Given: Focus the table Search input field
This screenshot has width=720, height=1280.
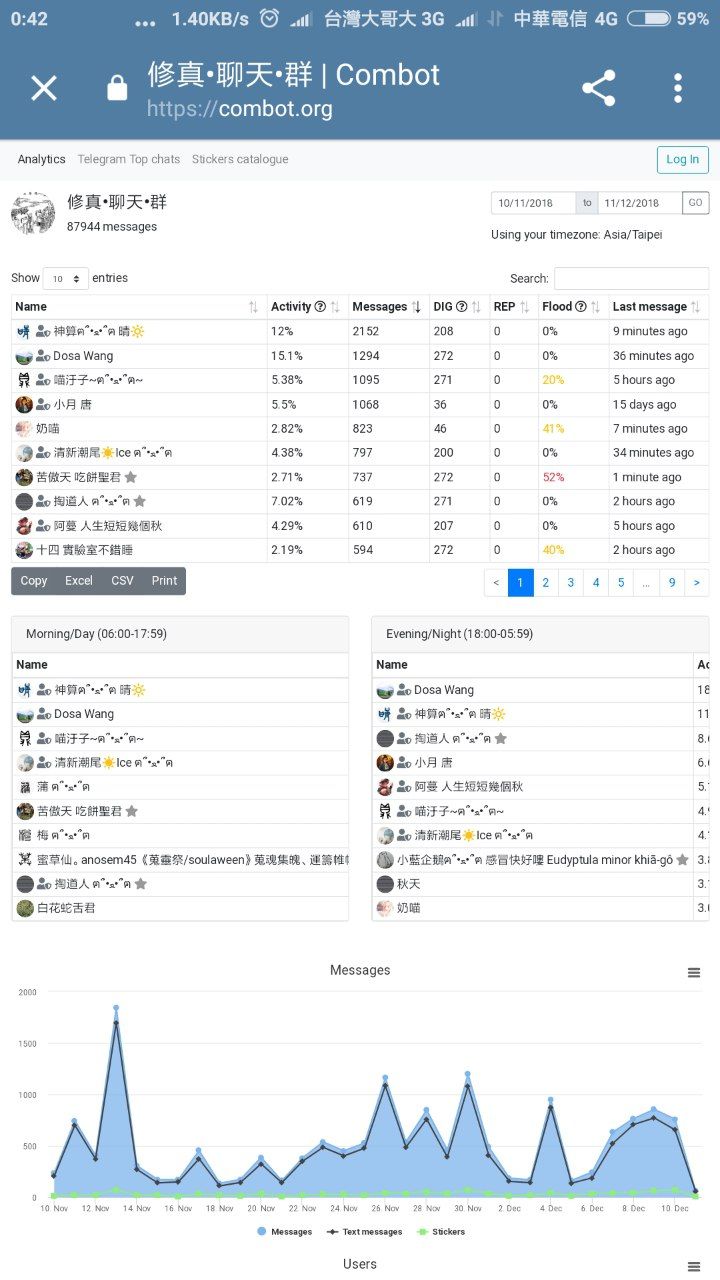Looking at the screenshot, I should 631,279.
